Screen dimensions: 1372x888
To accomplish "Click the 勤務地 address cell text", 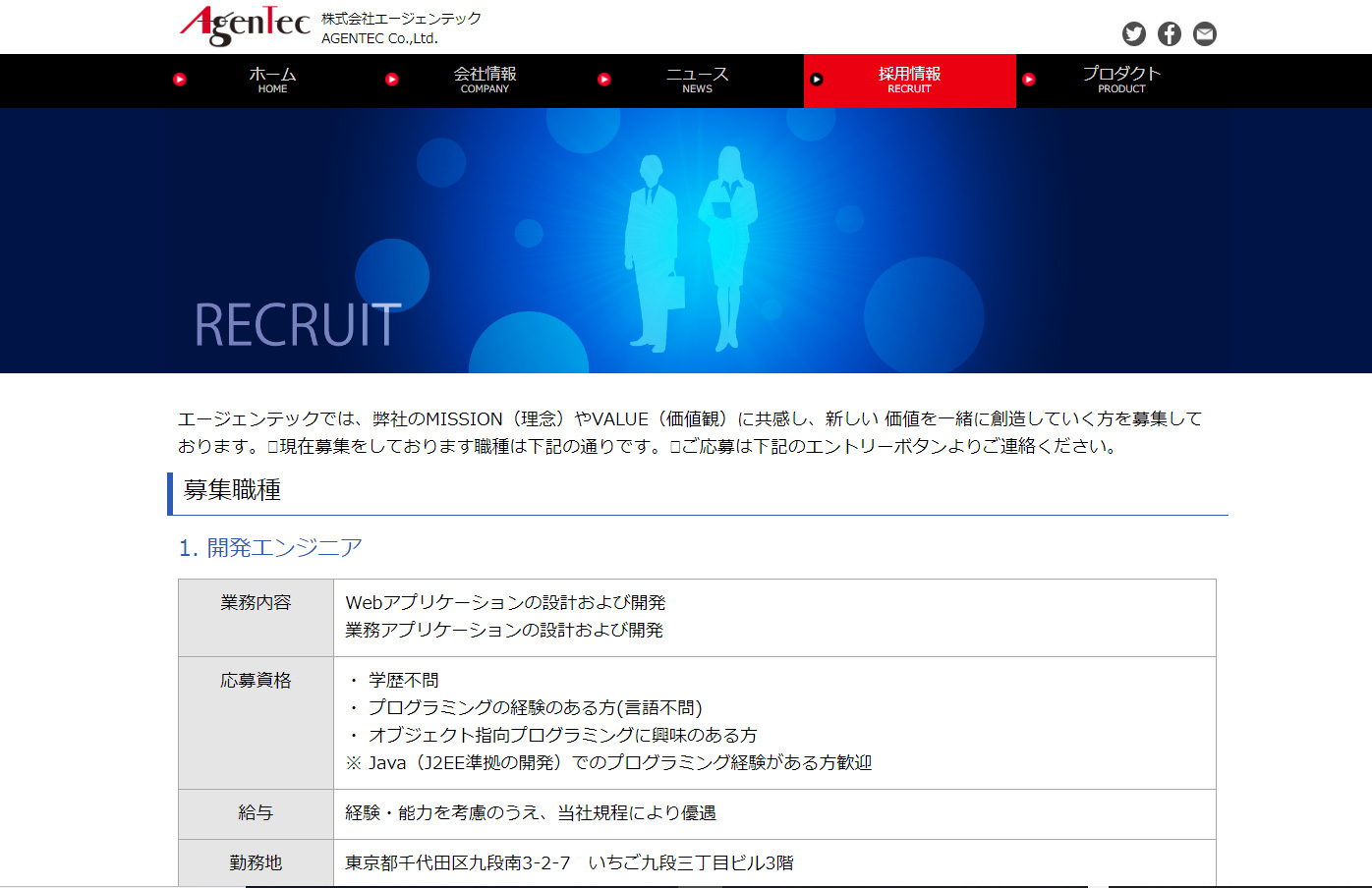I will tap(569, 863).
